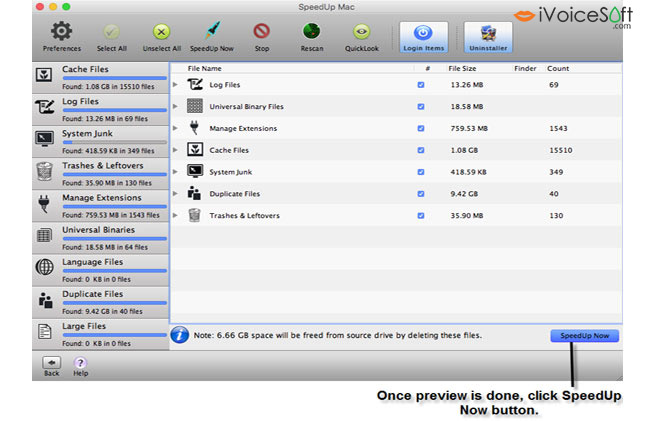Image resolution: width=645 pixels, height=421 pixels.
Task: Click the Rescan radar icon
Action: point(312,31)
